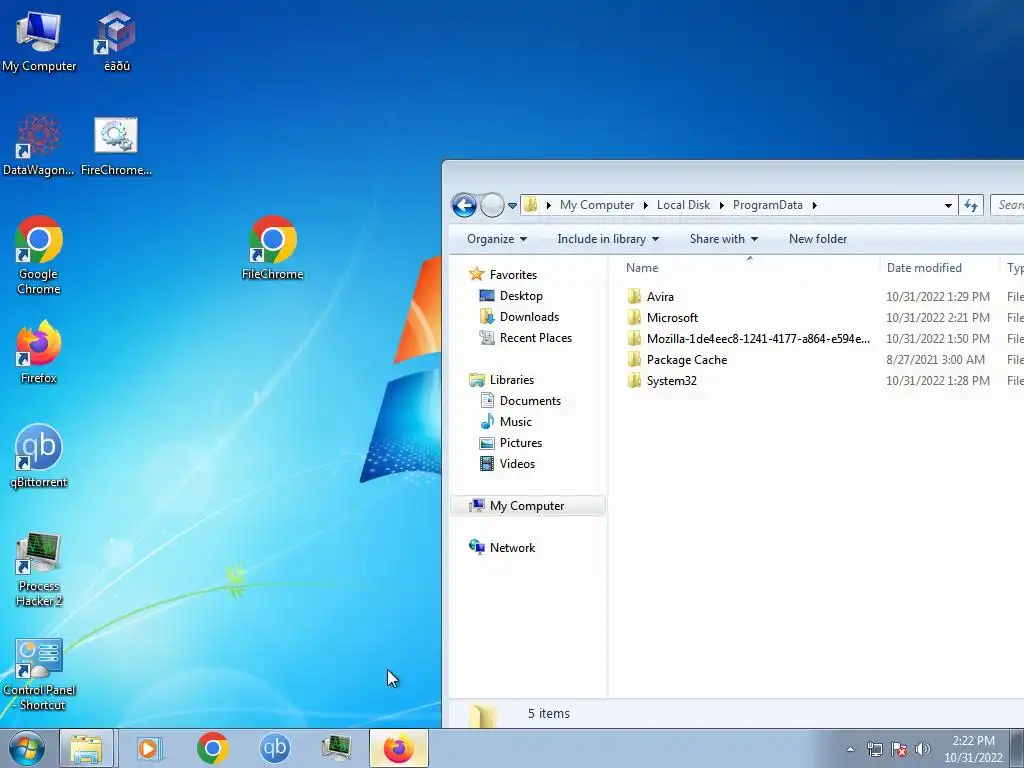Show hidden system tray icons

click(850, 749)
